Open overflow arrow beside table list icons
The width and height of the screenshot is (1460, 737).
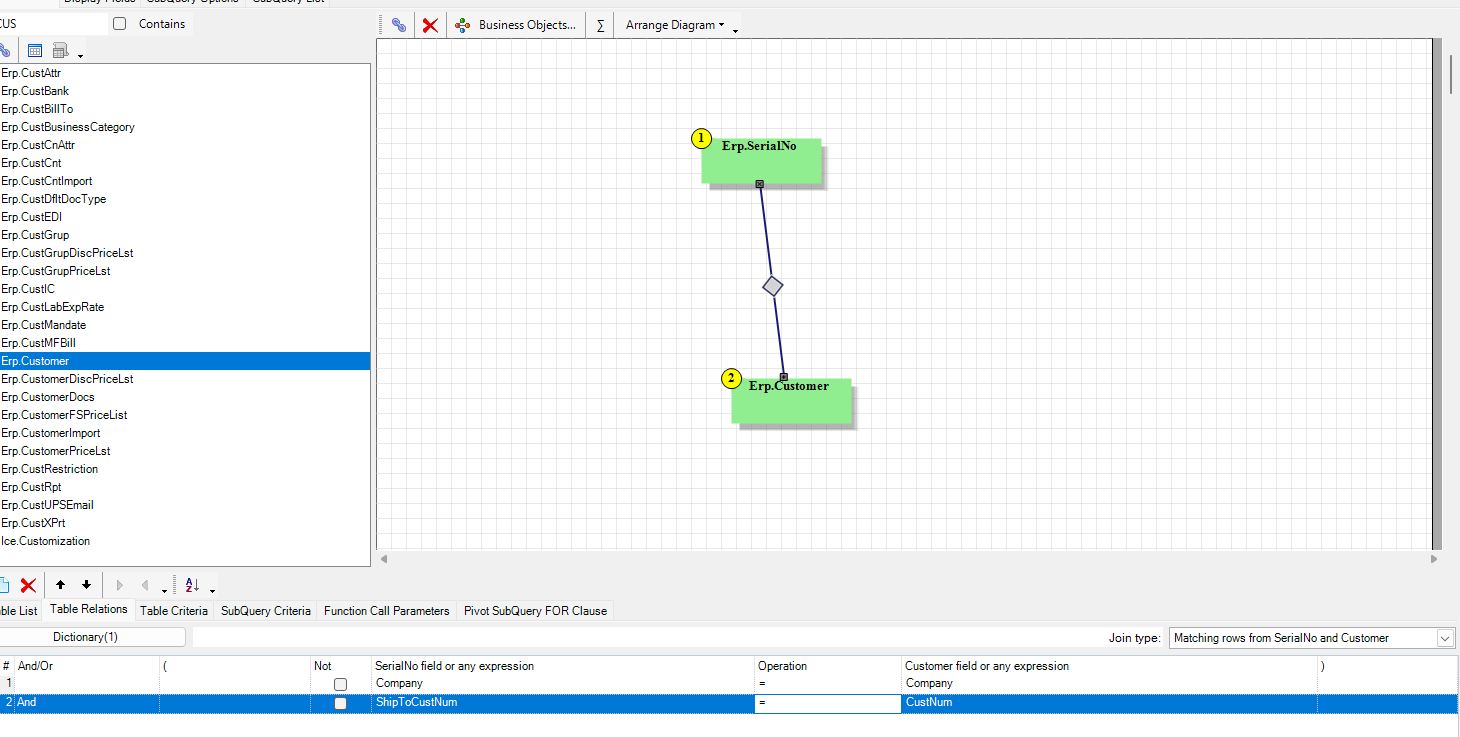tap(80, 54)
